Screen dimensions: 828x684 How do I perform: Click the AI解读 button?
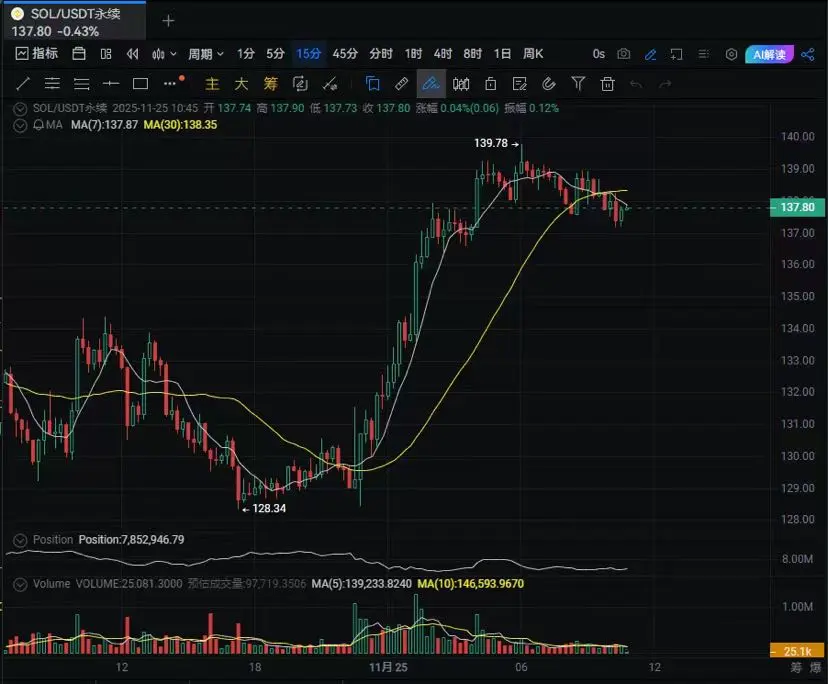click(769, 54)
